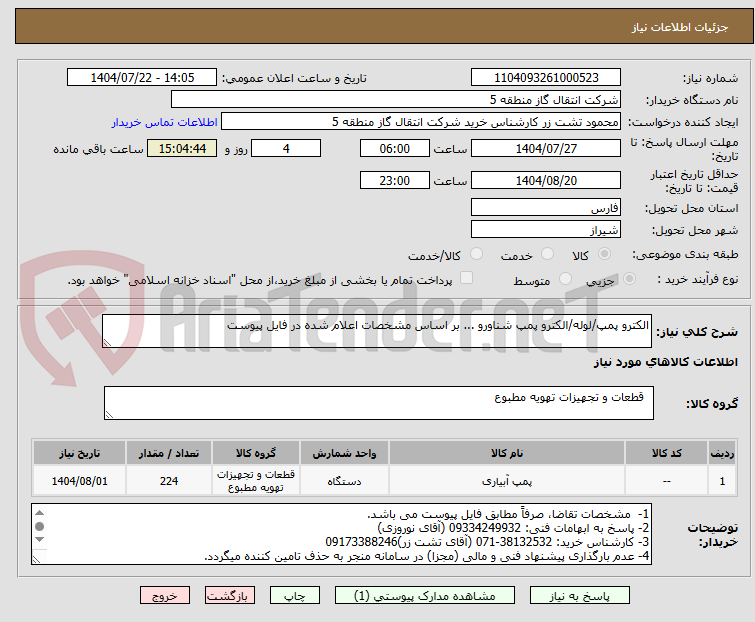Click the validity time field 23:00
The width and height of the screenshot is (755, 622).
(x=394, y=181)
